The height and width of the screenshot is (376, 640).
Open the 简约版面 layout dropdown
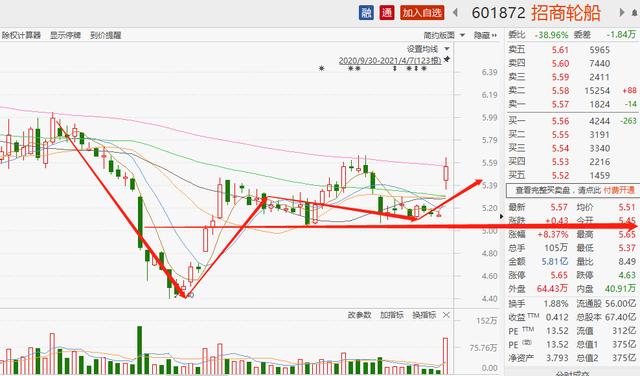tap(444, 36)
